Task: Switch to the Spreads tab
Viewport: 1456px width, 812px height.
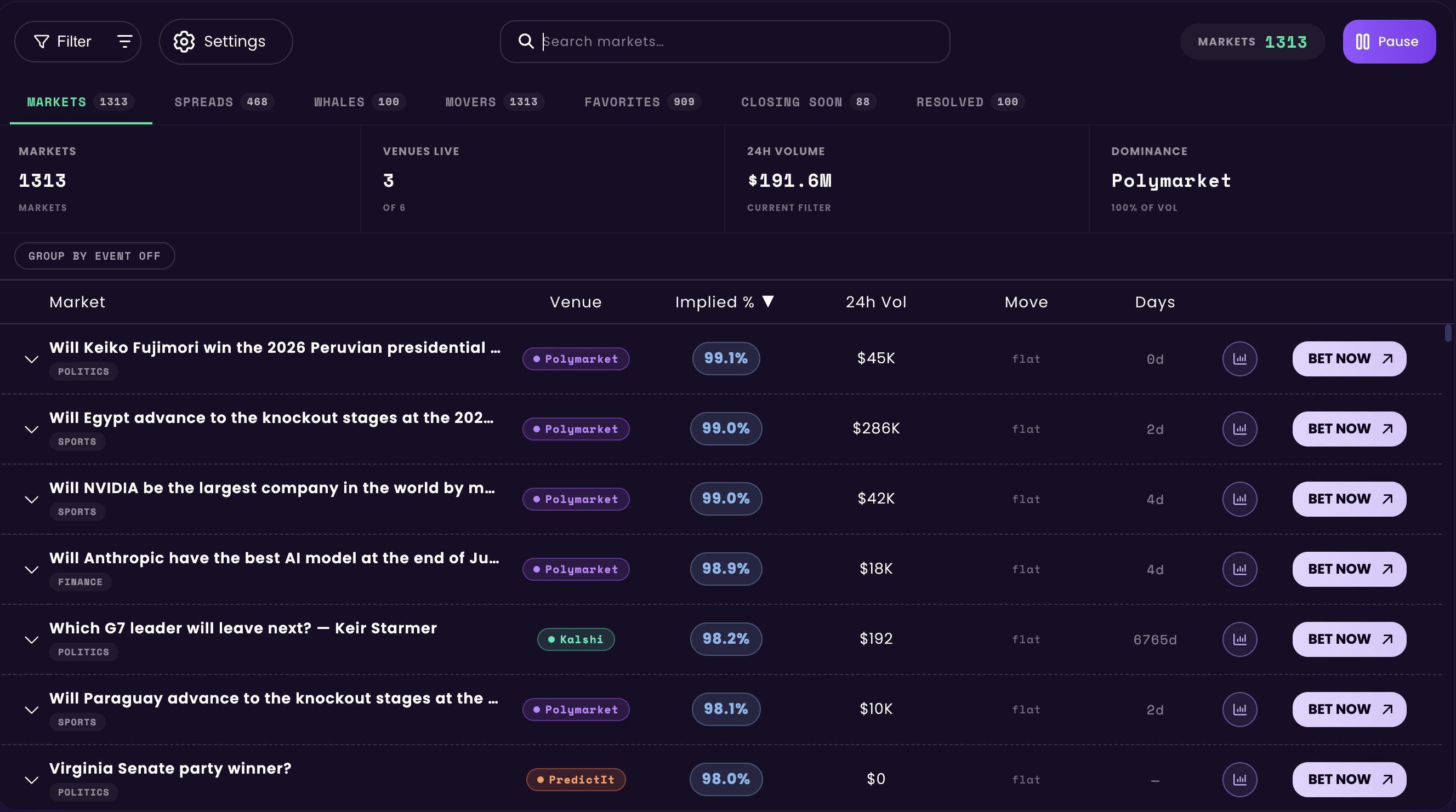Action: 224,102
